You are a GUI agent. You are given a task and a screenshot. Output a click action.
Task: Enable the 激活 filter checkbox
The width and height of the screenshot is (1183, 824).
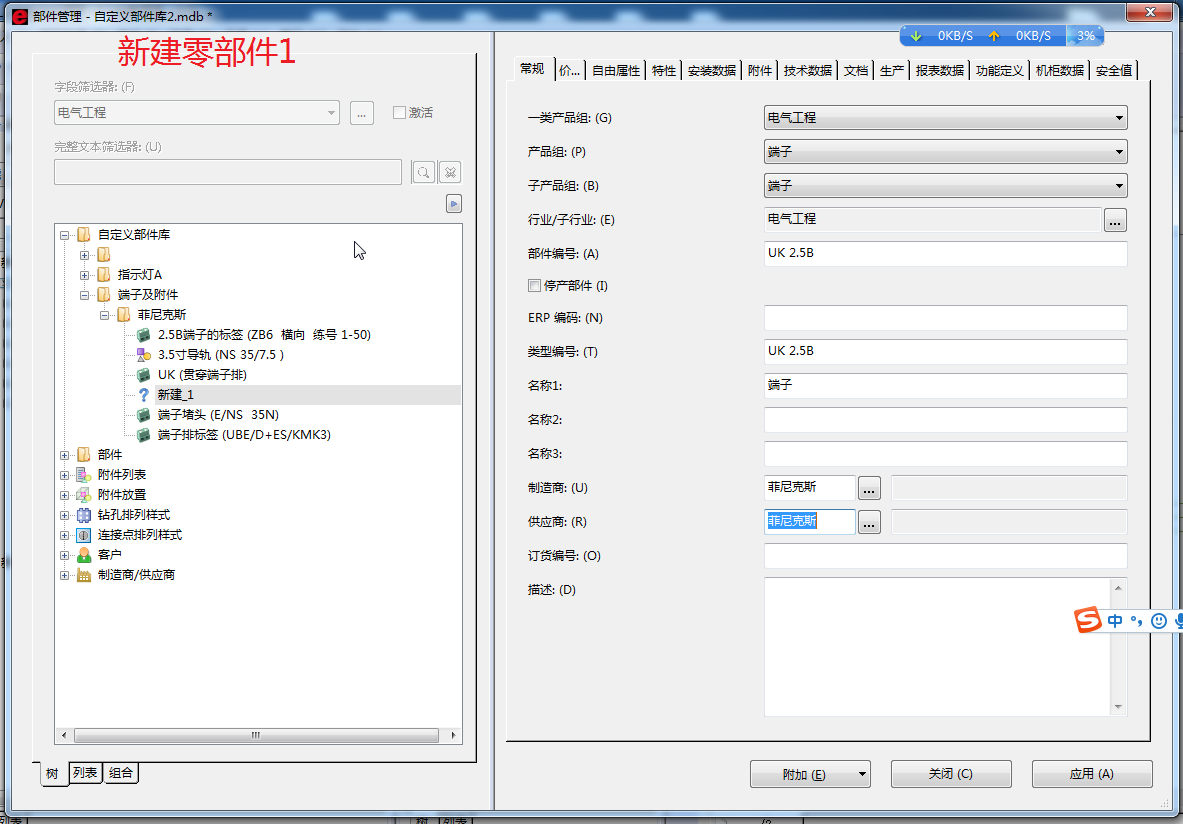pyautogui.click(x=399, y=113)
